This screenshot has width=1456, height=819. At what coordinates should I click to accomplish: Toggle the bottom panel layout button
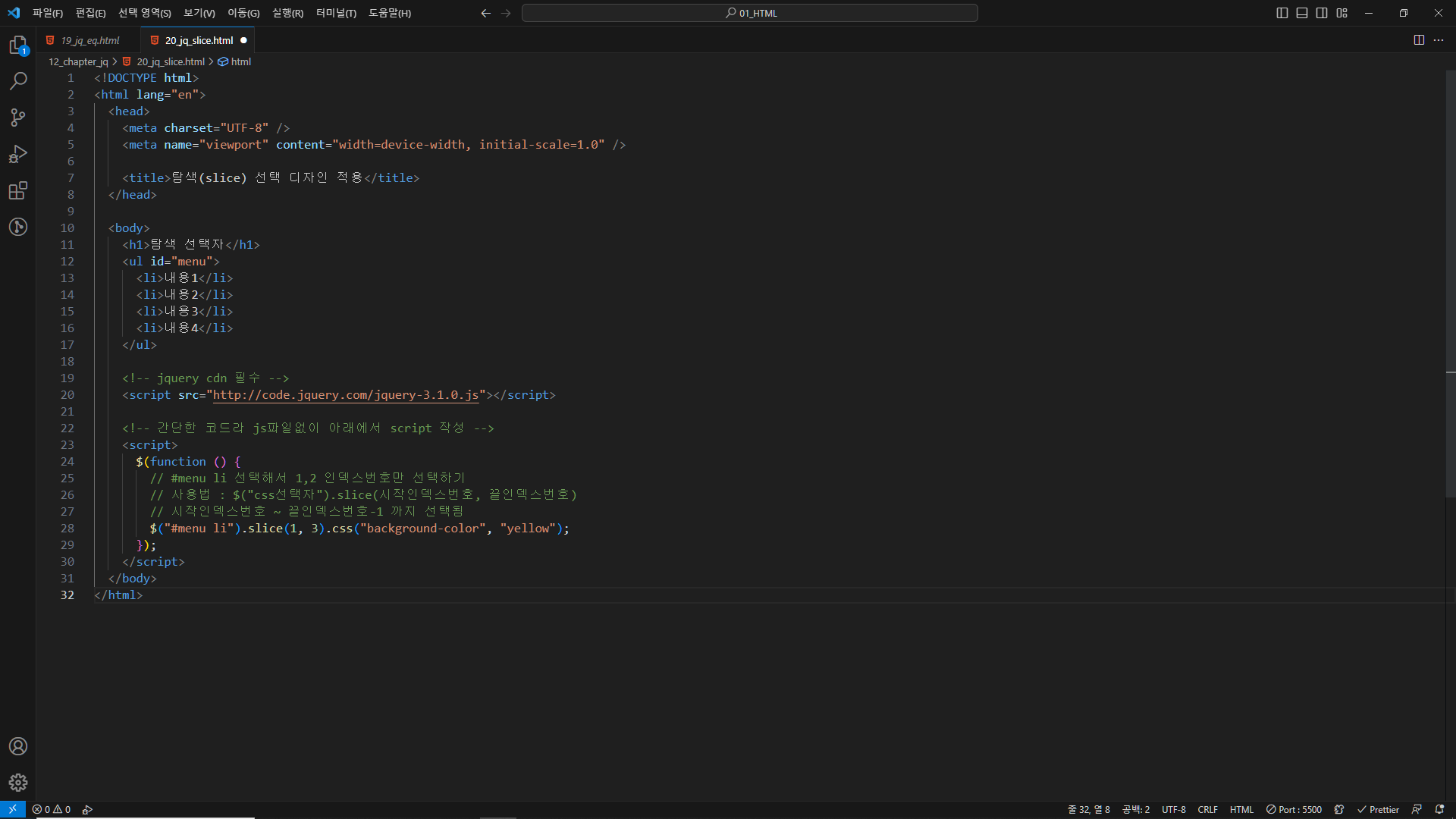click(1302, 13)
